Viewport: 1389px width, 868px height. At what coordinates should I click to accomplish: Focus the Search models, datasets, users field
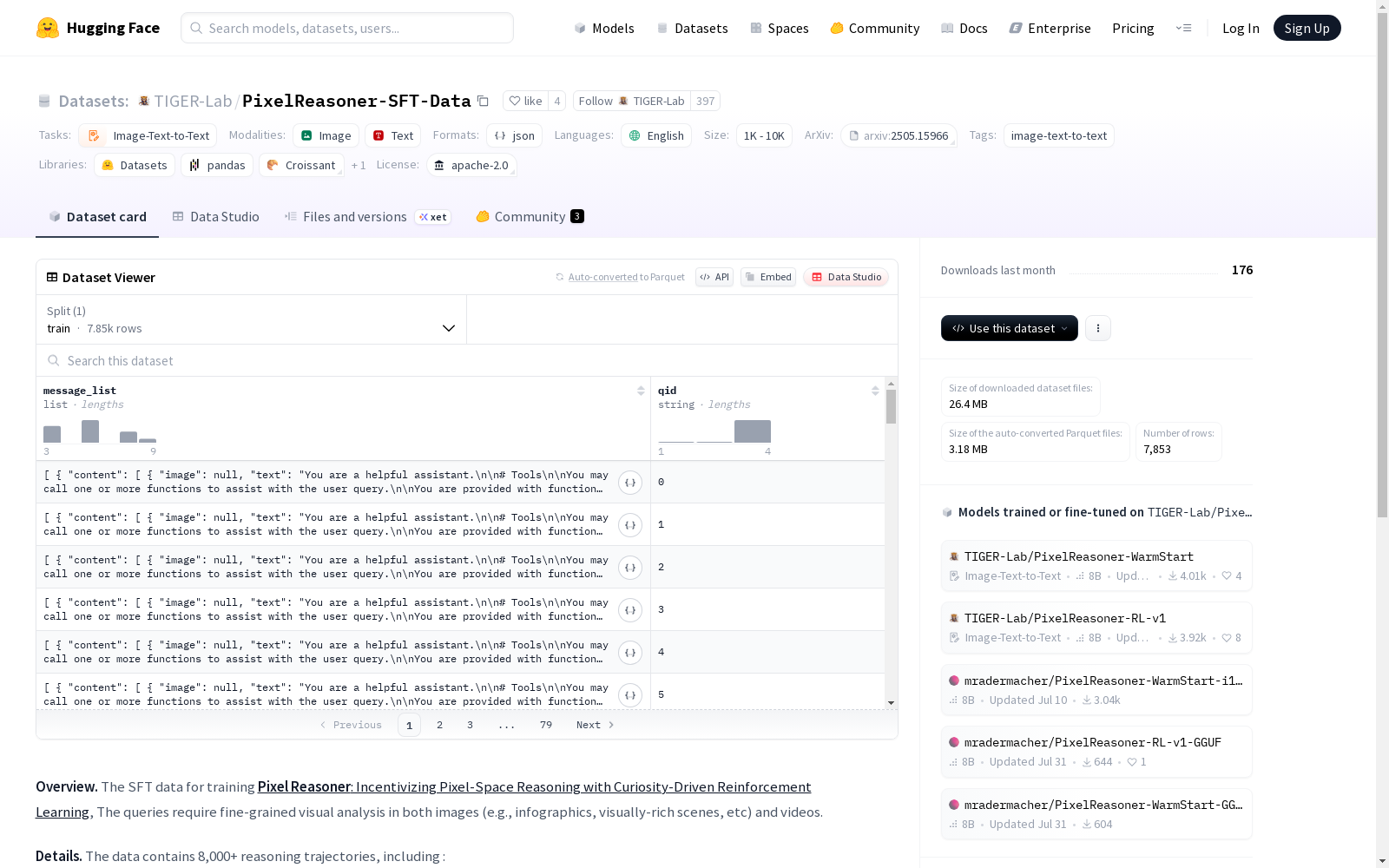point(347,28)
